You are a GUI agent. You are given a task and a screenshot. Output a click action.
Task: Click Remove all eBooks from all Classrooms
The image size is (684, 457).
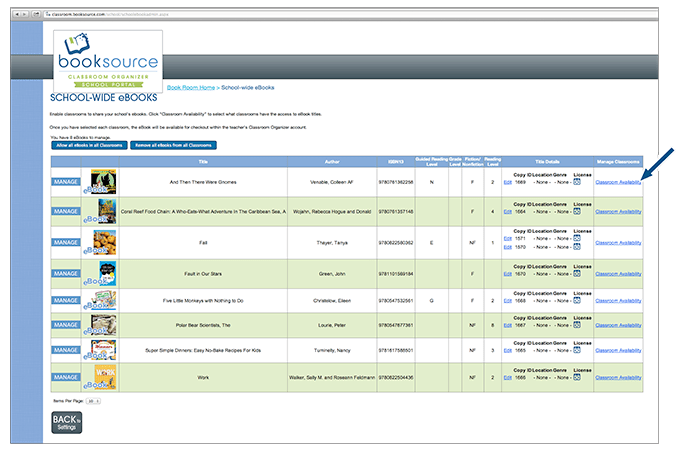(173, 145)
